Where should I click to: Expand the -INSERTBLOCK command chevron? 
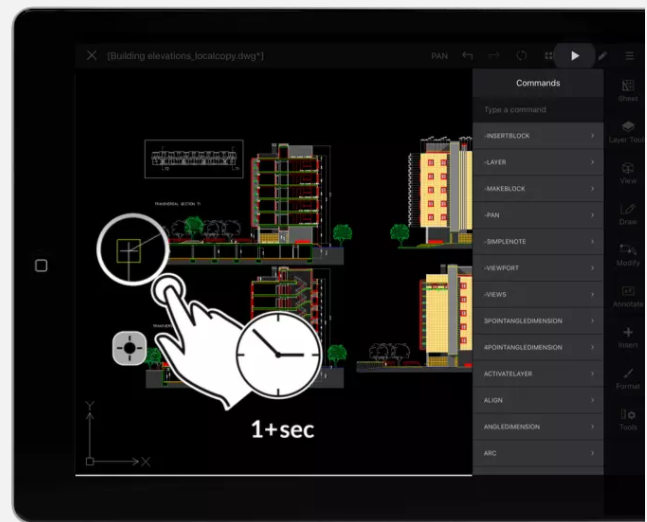[x=592, y=136]
